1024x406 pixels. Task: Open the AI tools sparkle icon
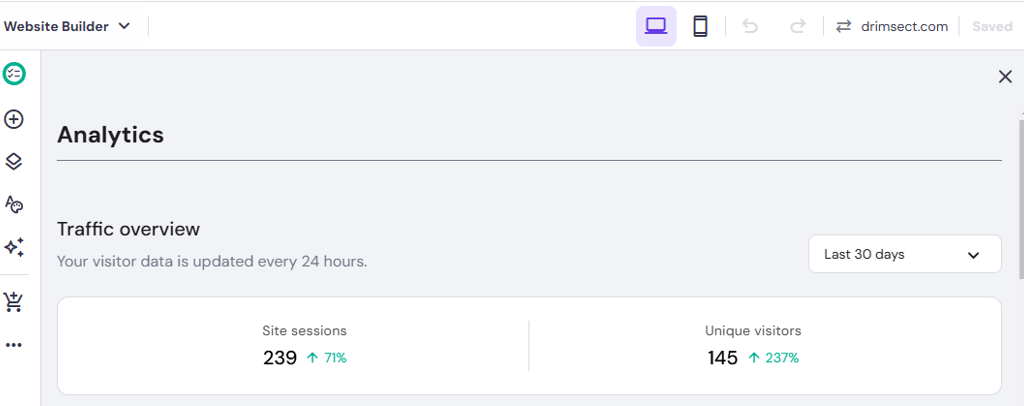(x=14, y=247)
